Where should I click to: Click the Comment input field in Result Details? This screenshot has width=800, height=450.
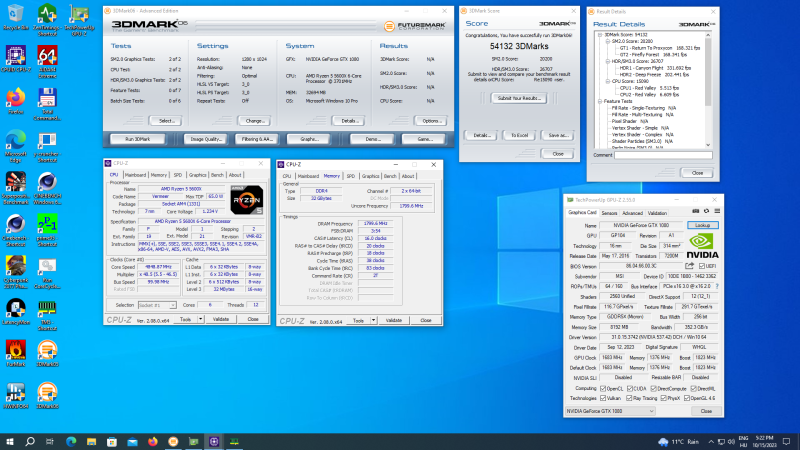pyautogui.click(x=663, y=155)
